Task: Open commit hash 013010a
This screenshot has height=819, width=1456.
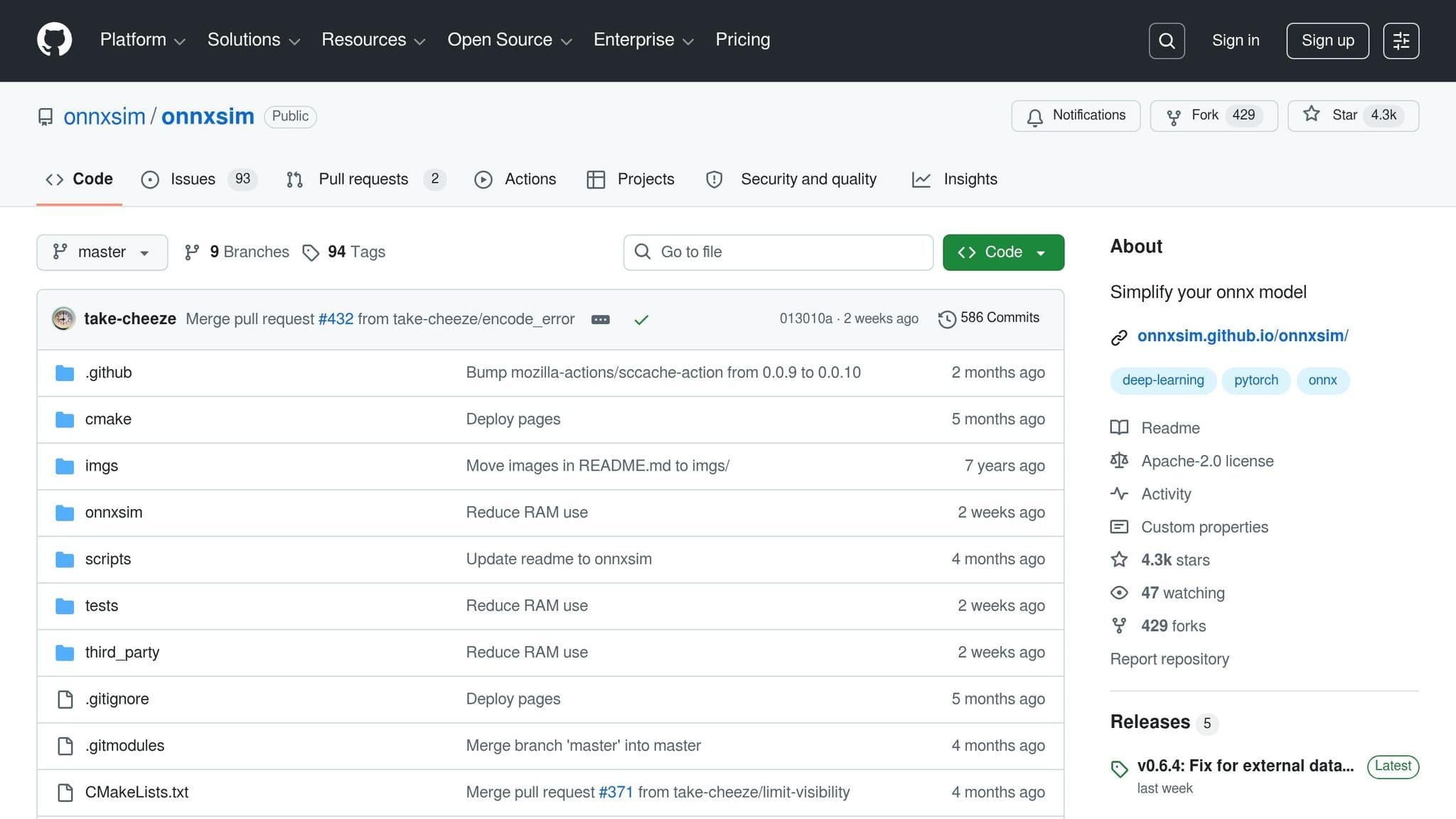Action: point(805,319)
